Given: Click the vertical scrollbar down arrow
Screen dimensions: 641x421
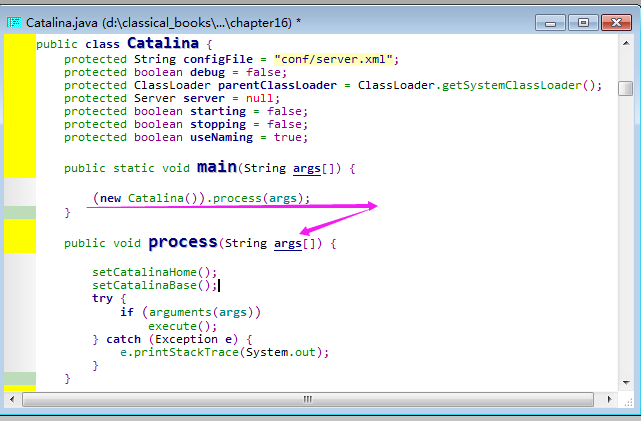Looking at the screenshot, I should click(x=626, y=383).
